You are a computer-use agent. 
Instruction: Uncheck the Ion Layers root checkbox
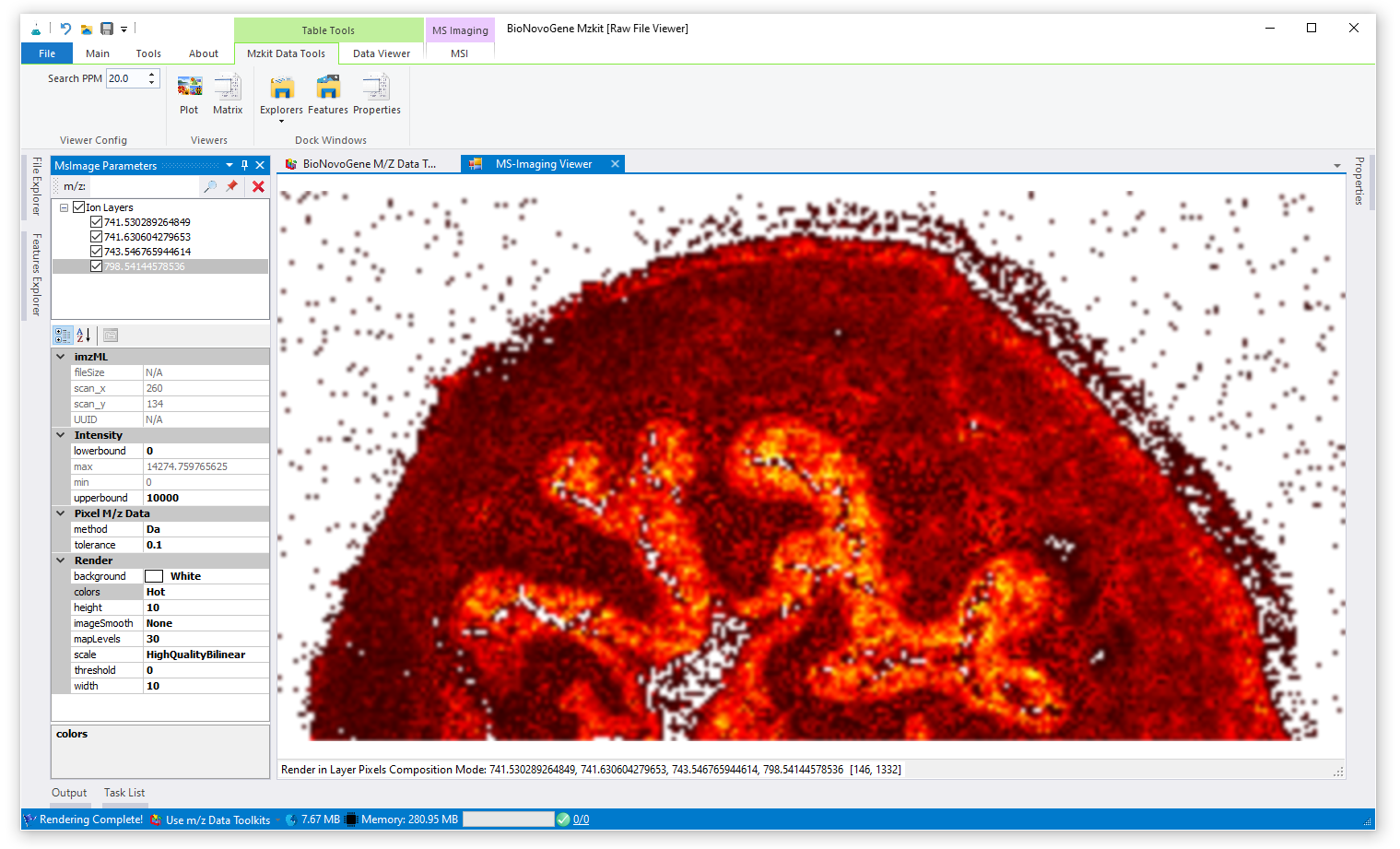79,207
